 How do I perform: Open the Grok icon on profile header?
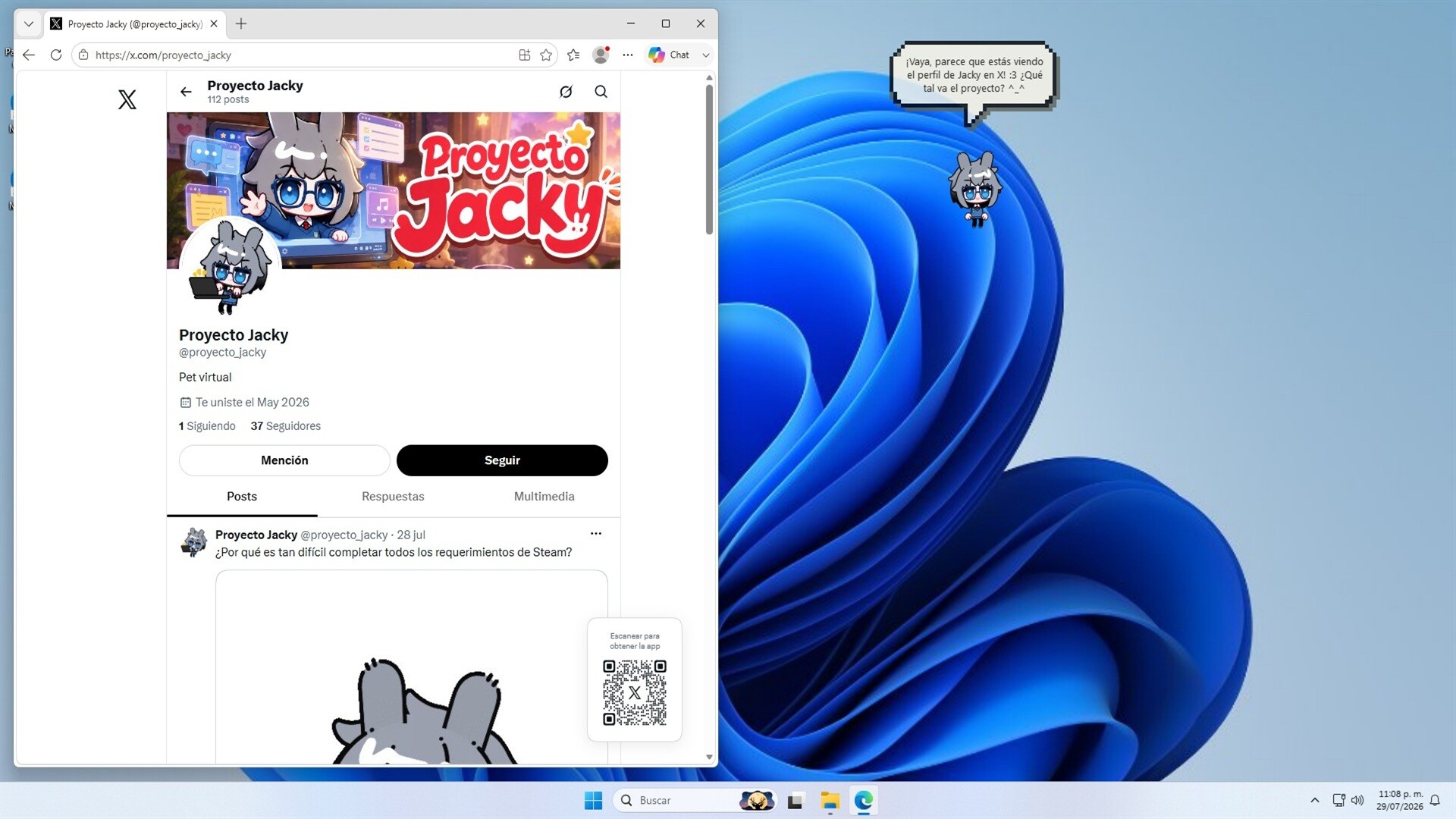click(x=566, y=92)
